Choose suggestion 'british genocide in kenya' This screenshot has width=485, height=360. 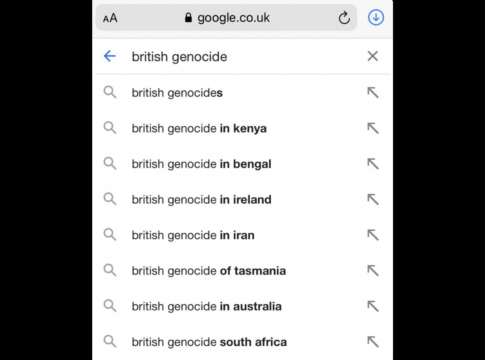tap(242, 128)
